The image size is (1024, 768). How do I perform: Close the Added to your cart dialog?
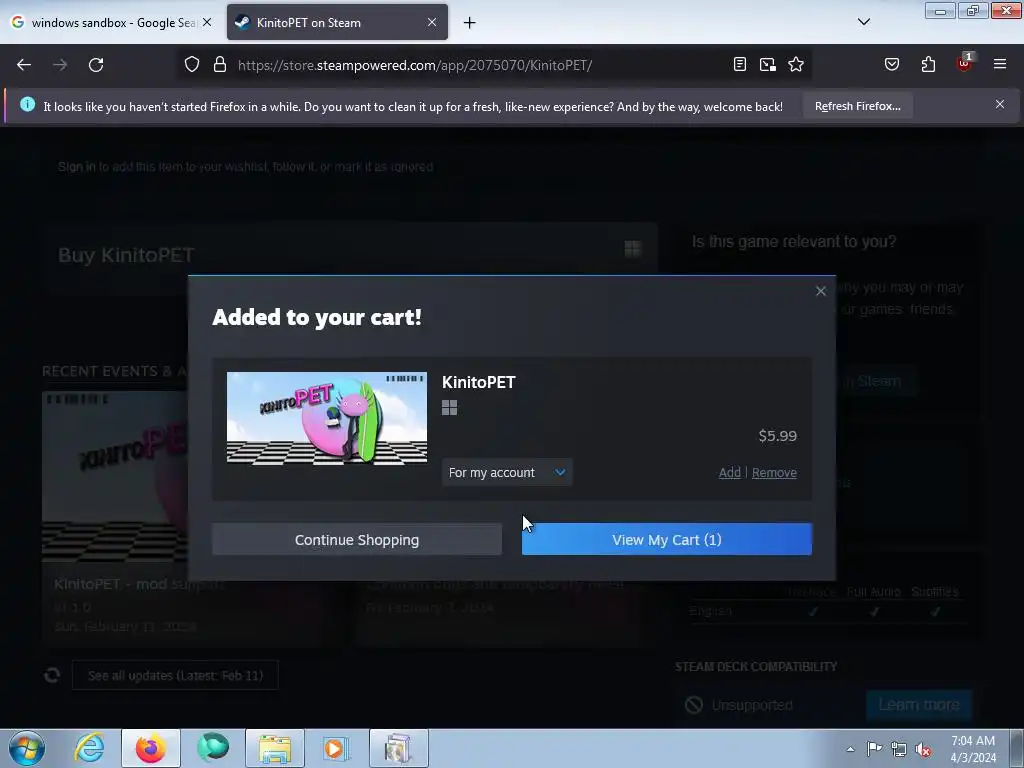[x=821, y=291]
